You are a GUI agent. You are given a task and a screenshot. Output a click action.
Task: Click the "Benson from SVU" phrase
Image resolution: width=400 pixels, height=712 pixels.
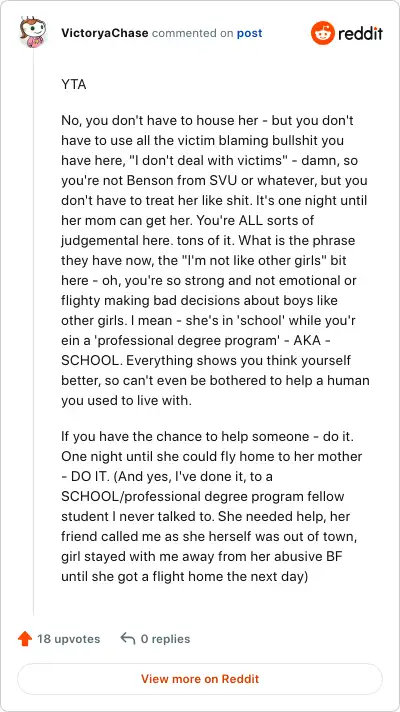click(x=173, y=181)
